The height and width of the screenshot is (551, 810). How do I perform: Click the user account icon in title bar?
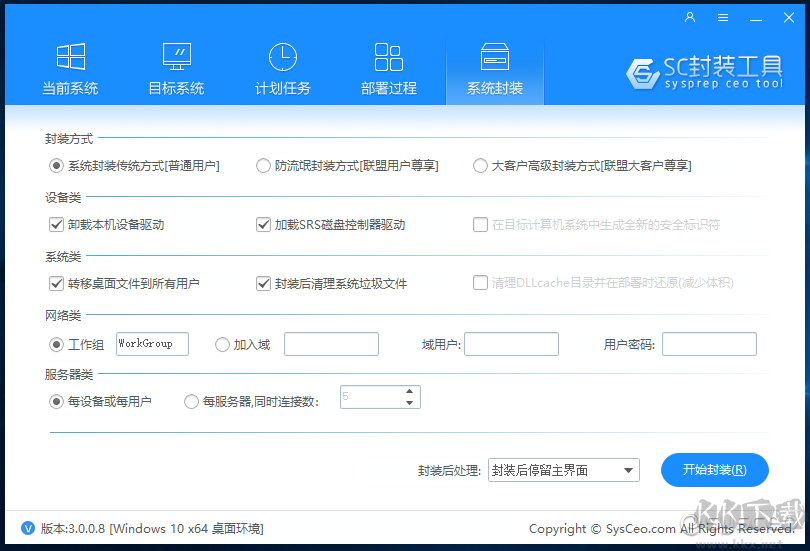tap(690, 17)
